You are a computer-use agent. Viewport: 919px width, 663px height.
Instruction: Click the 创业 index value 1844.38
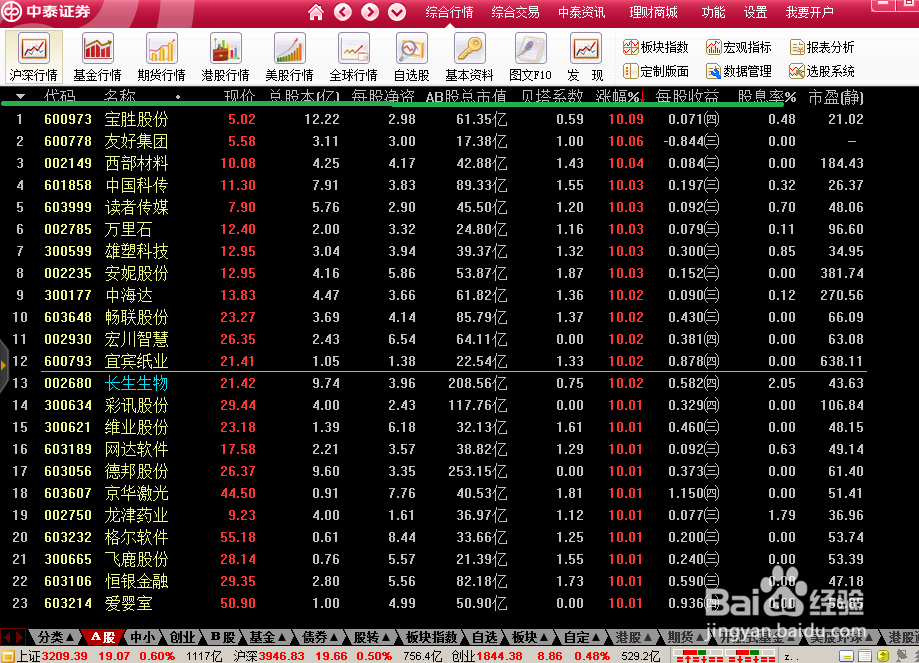pyautogui.click(x=498, y=656)
